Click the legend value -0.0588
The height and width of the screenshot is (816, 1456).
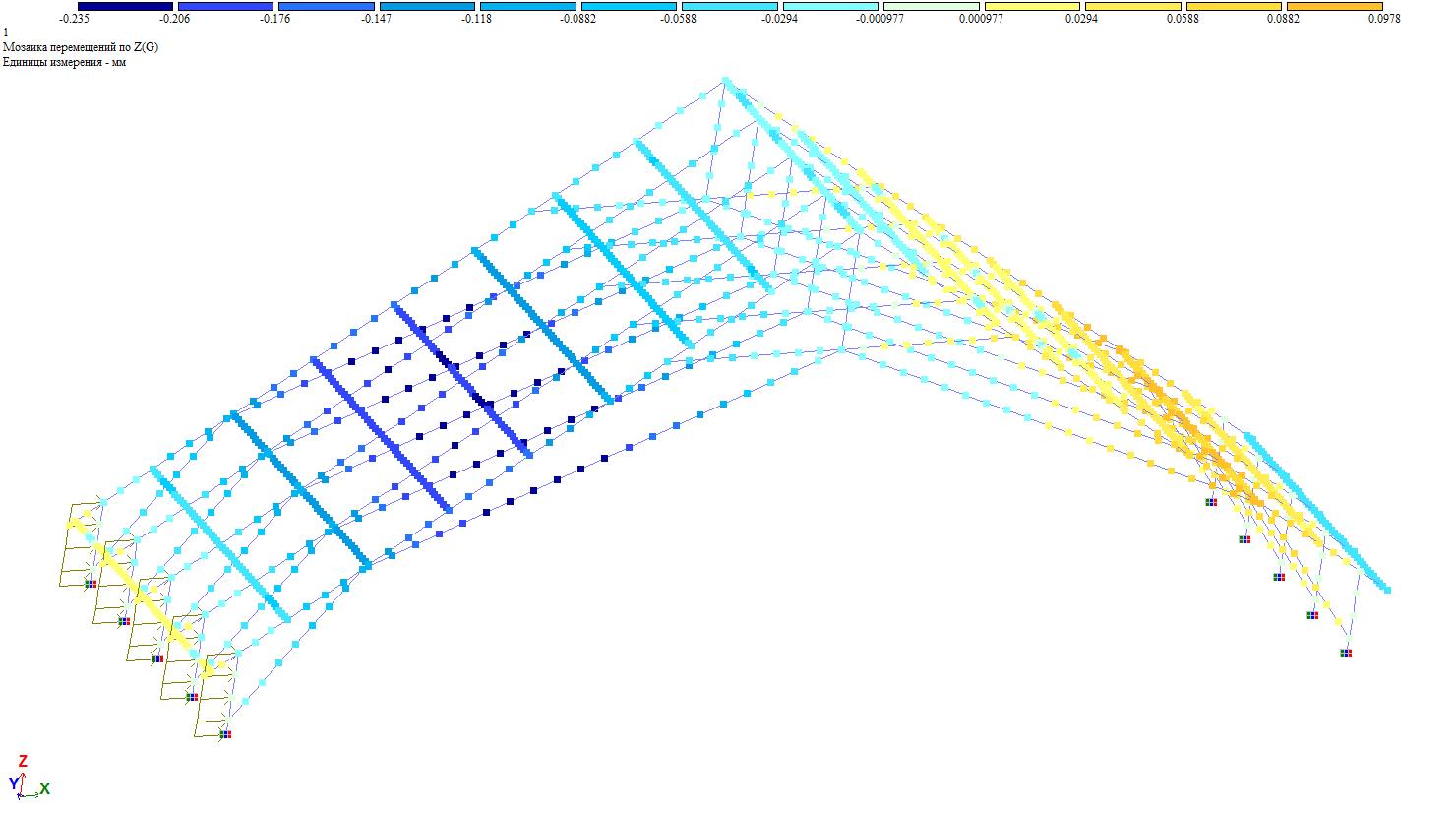[x=679, y=19]
